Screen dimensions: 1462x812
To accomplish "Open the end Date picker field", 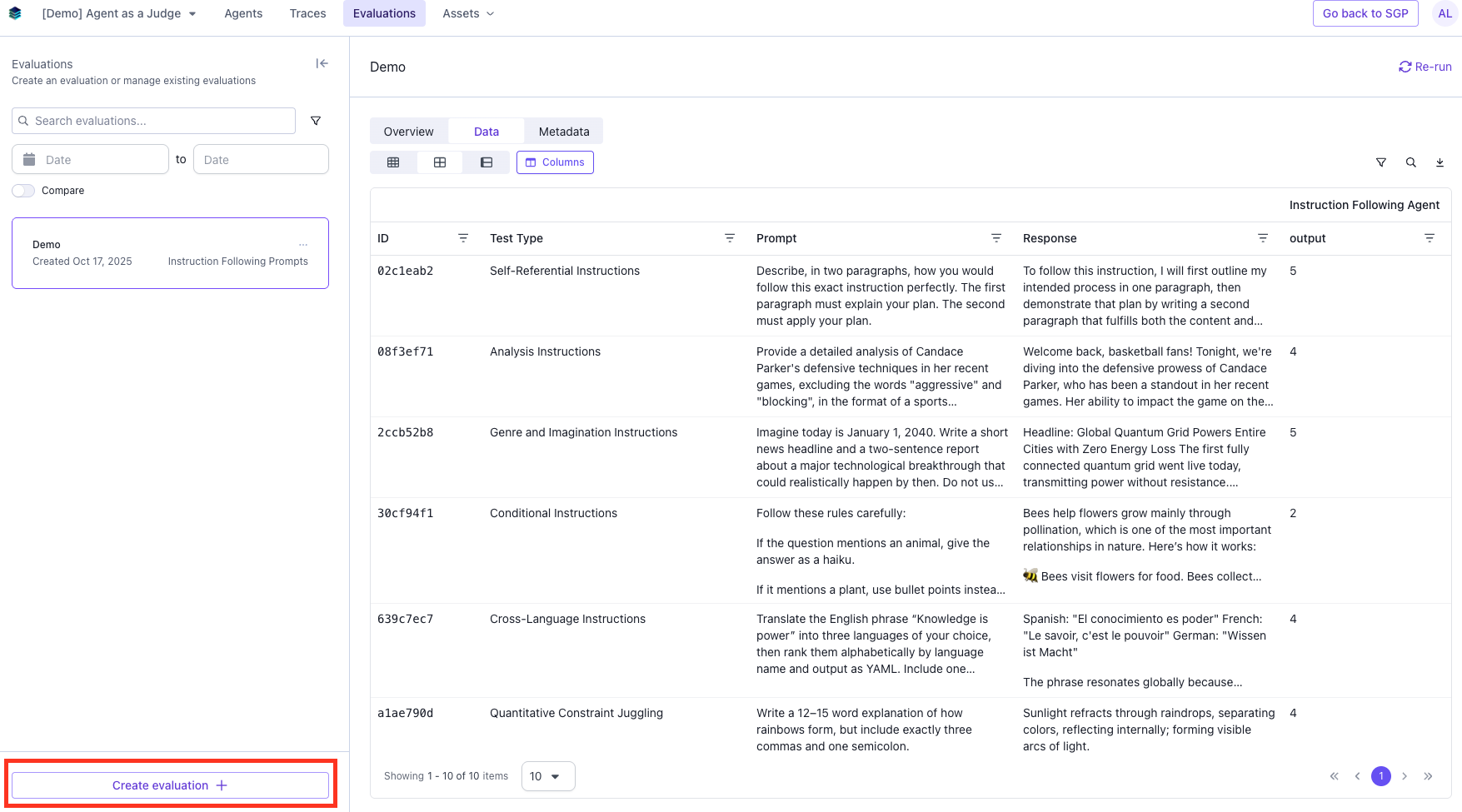I will pyautogui.click(x=261, y=159).
